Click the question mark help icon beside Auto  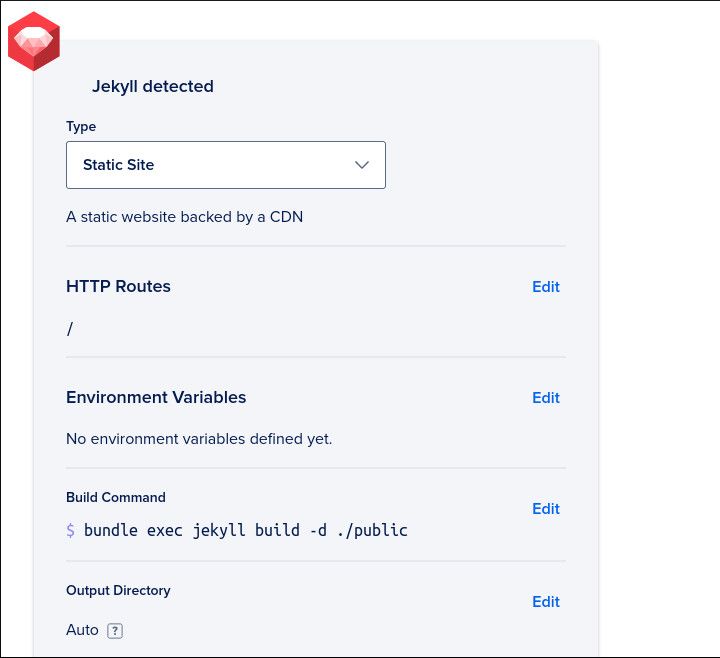click(115, 630)
